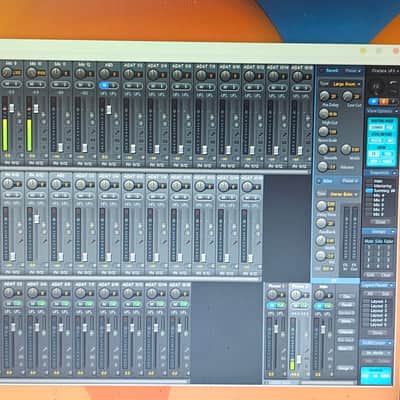Select the Main snapshot
The height and width of the screenshot is (400, 400).
tap(378, 182)
